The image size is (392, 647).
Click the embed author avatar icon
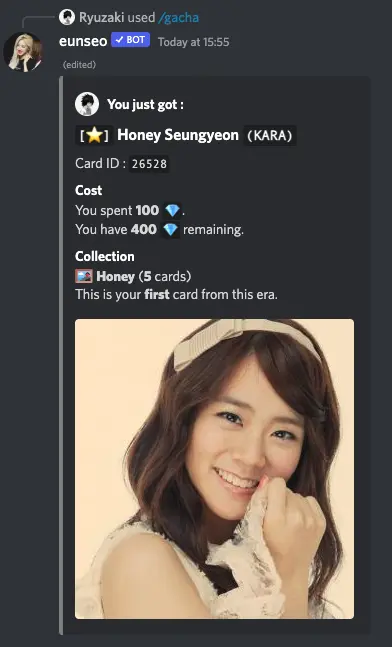pos(87,104)
